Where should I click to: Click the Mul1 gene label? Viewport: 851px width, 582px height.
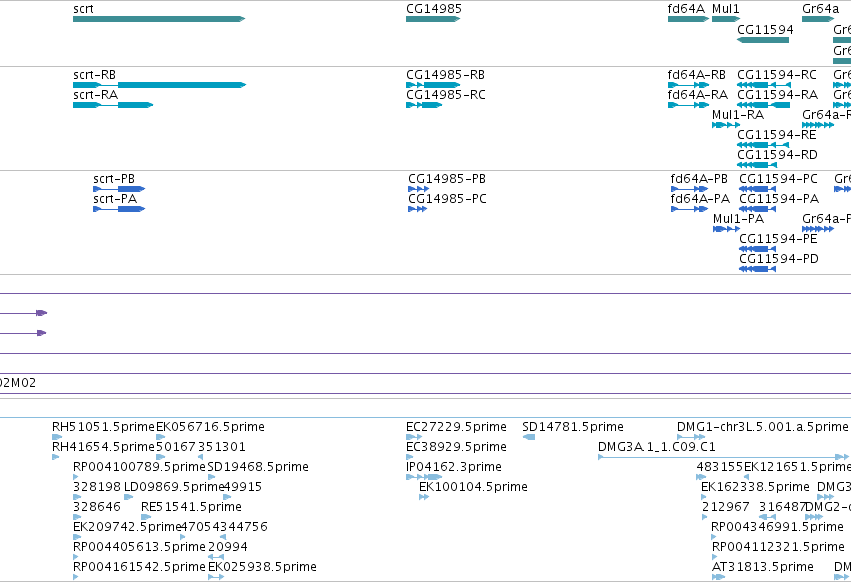(726, 9)
